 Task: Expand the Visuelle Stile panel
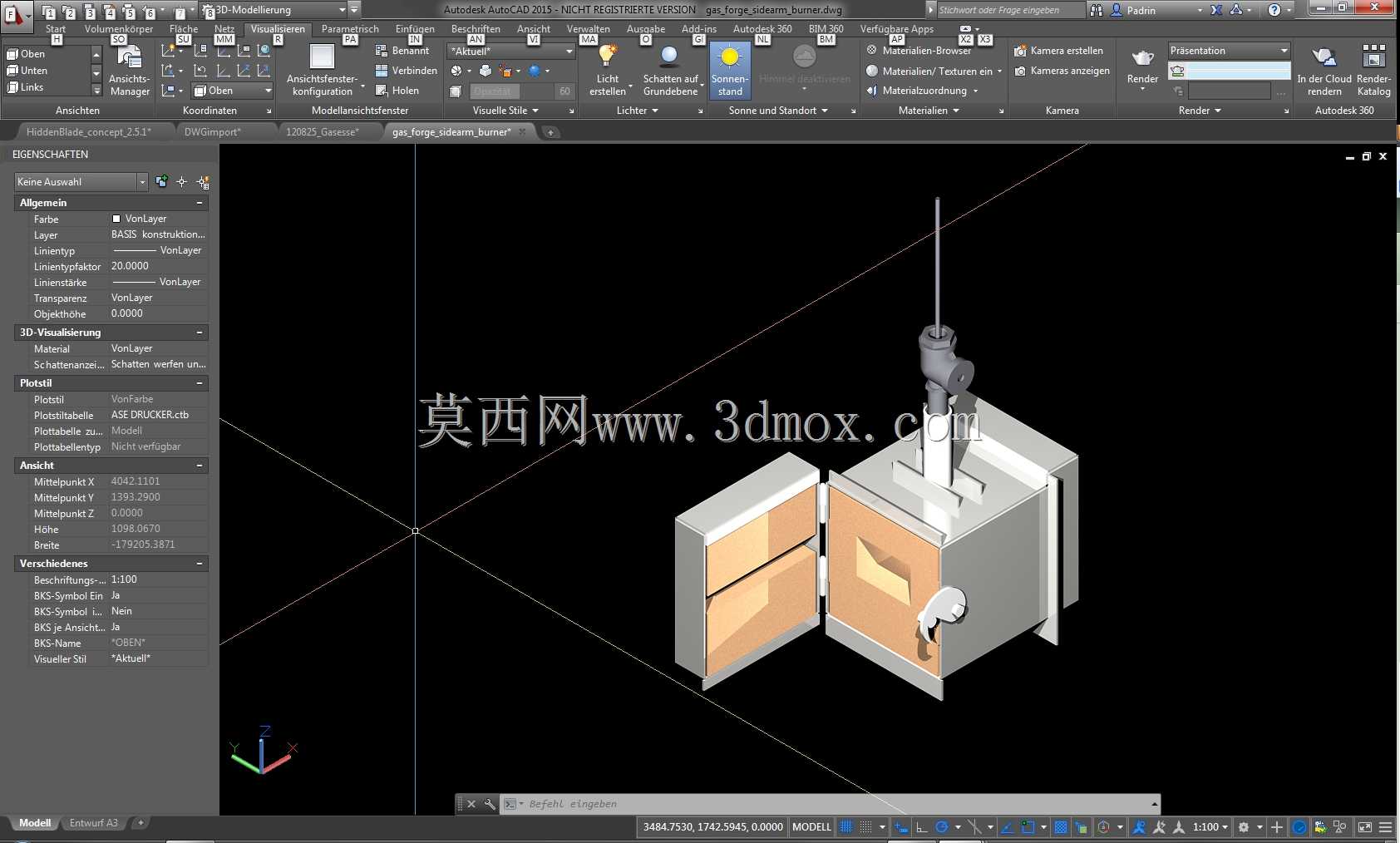pyautogui.click(x=505, y=111)
